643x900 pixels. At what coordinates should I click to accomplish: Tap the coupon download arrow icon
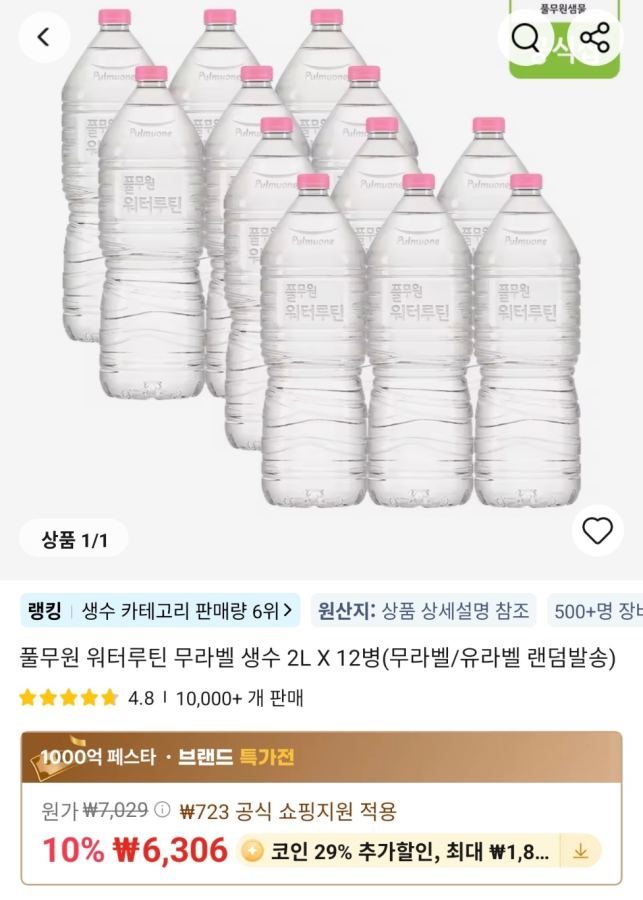(x=582, y=851)
